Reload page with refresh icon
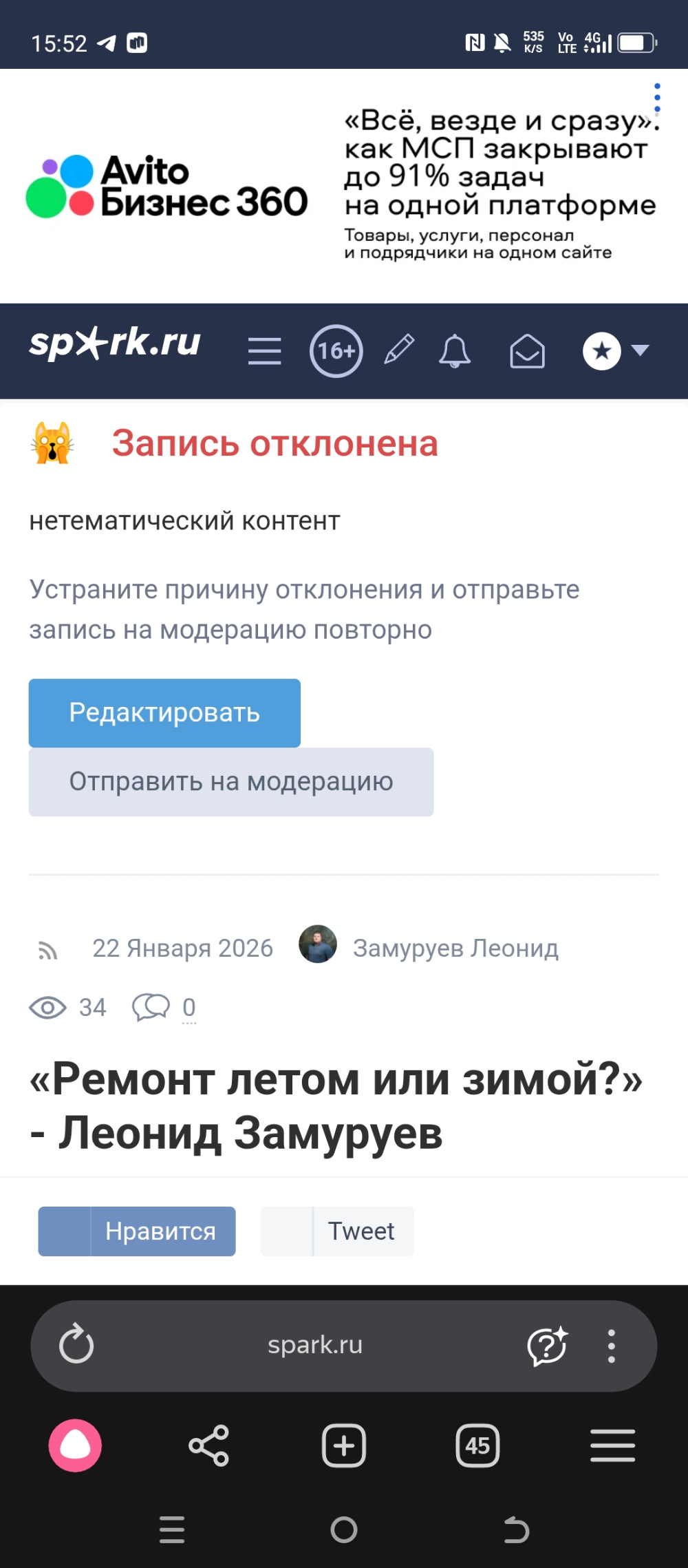The width and height of the screenshot is (688, 1568). (x=76, y=1344)
